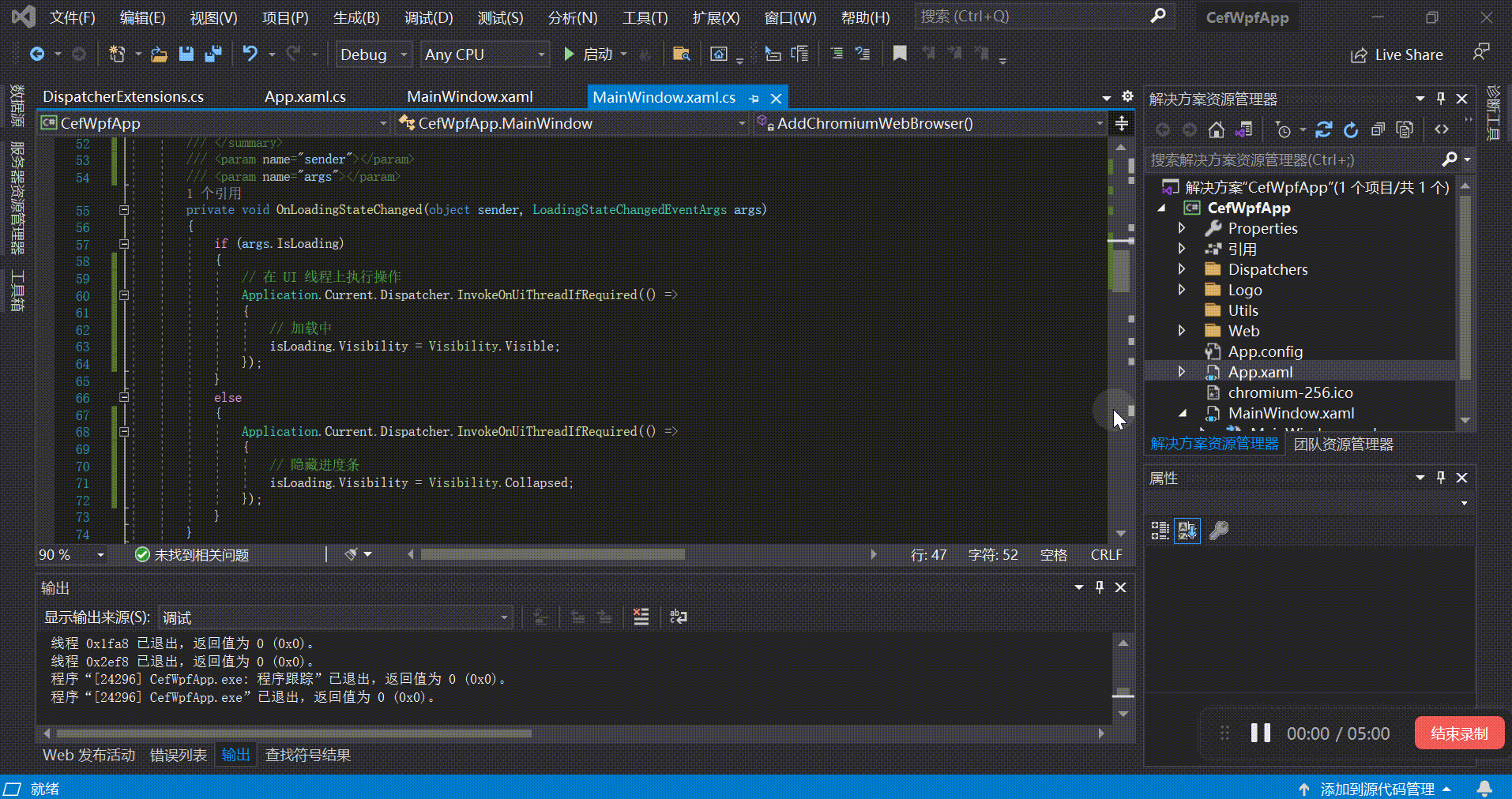Screen dimensions: 1512x799
Task: Unpin the Solution Explorer panel
Action: 1440,98
